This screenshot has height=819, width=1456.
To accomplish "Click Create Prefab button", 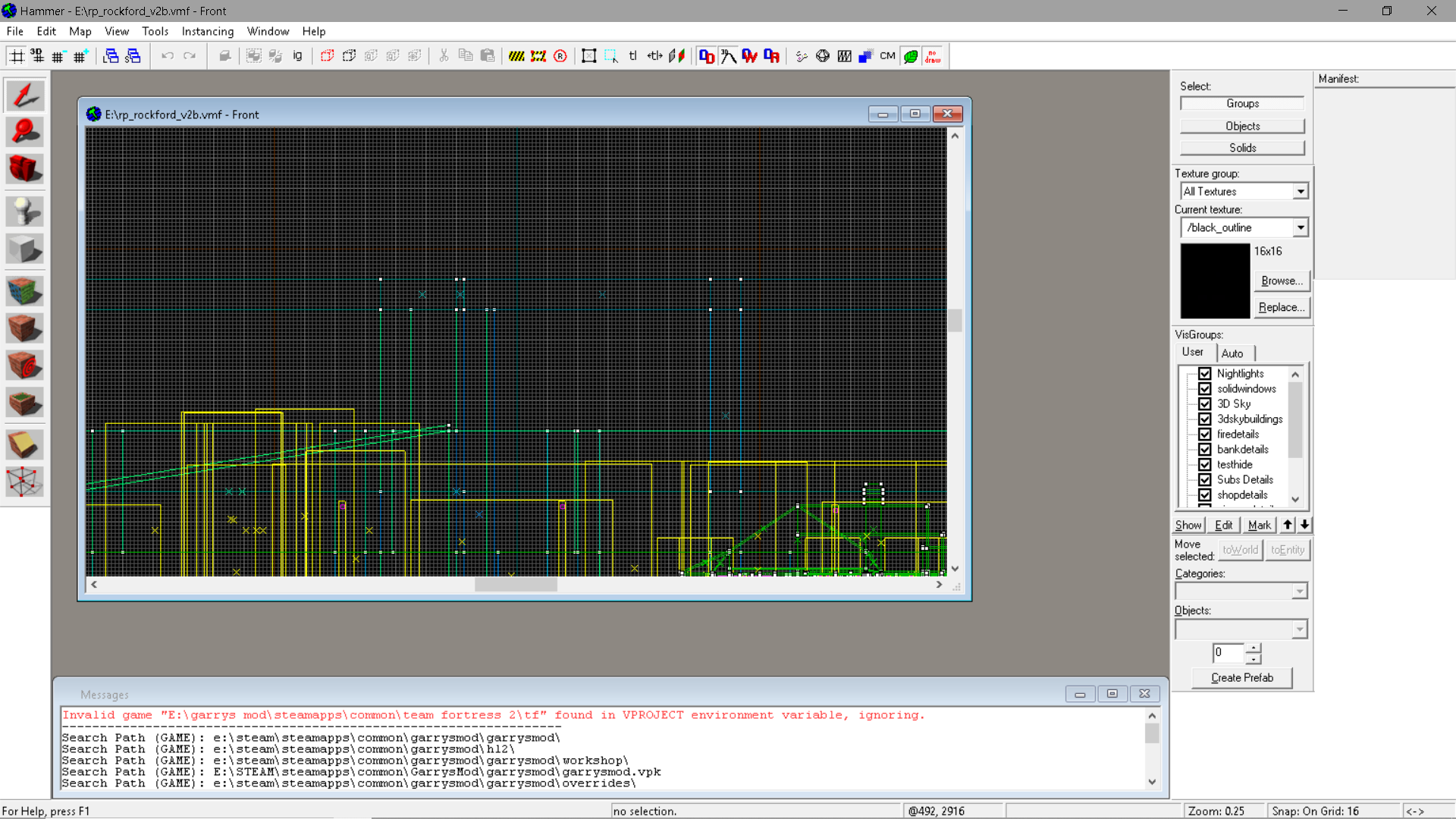I will pos(1242,678).
